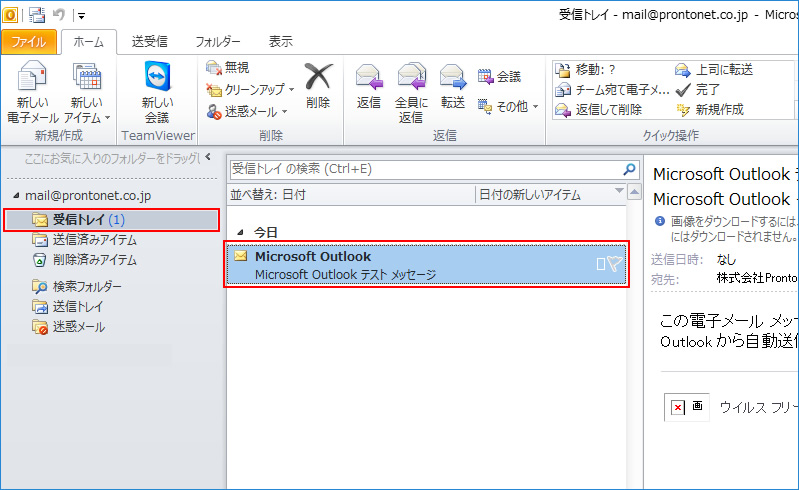
Task: Select the 返信して削除 quick step
Action: pos(599,110)
